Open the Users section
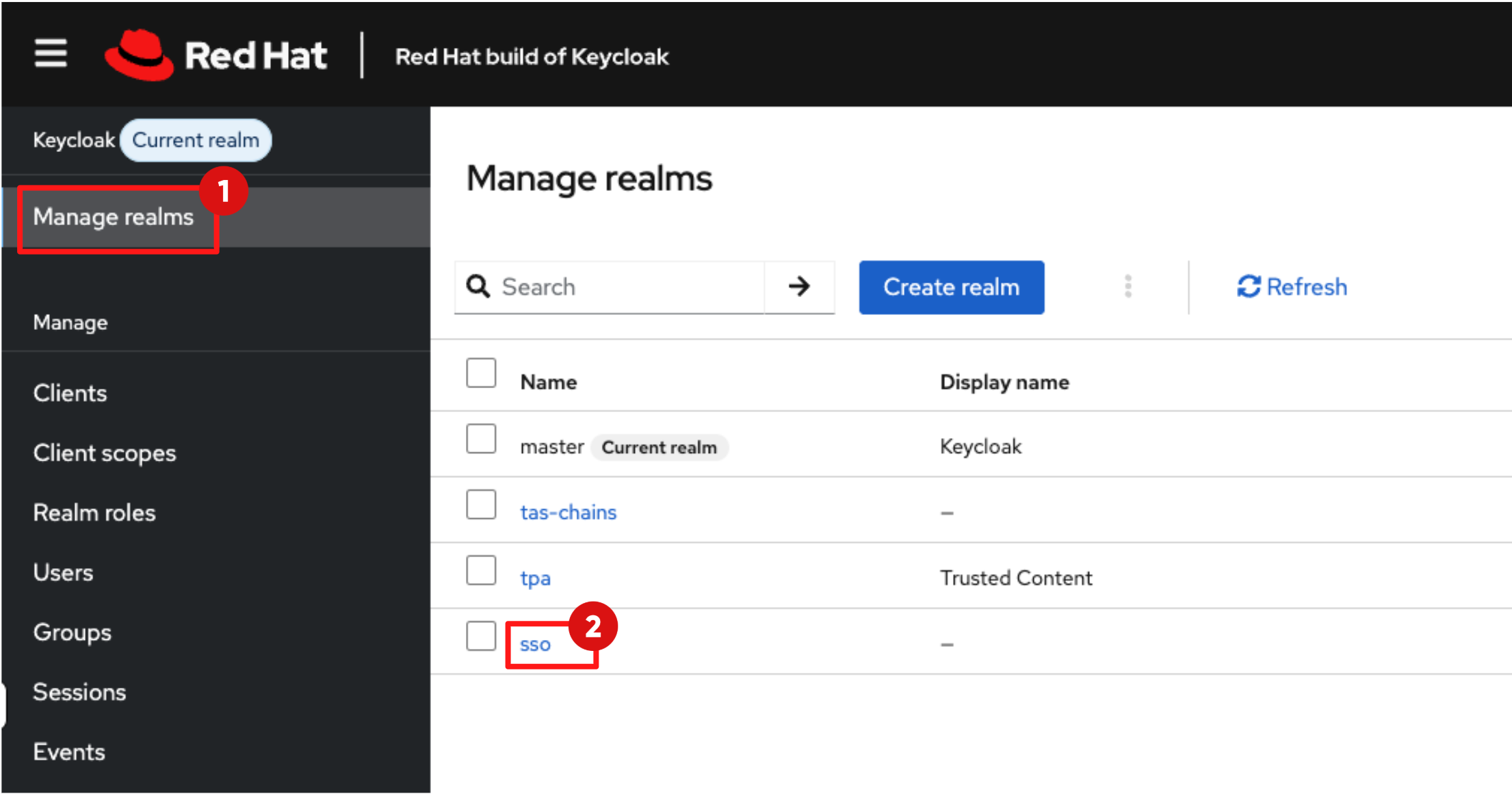The image size is (1512, 794). click(63, 572)
